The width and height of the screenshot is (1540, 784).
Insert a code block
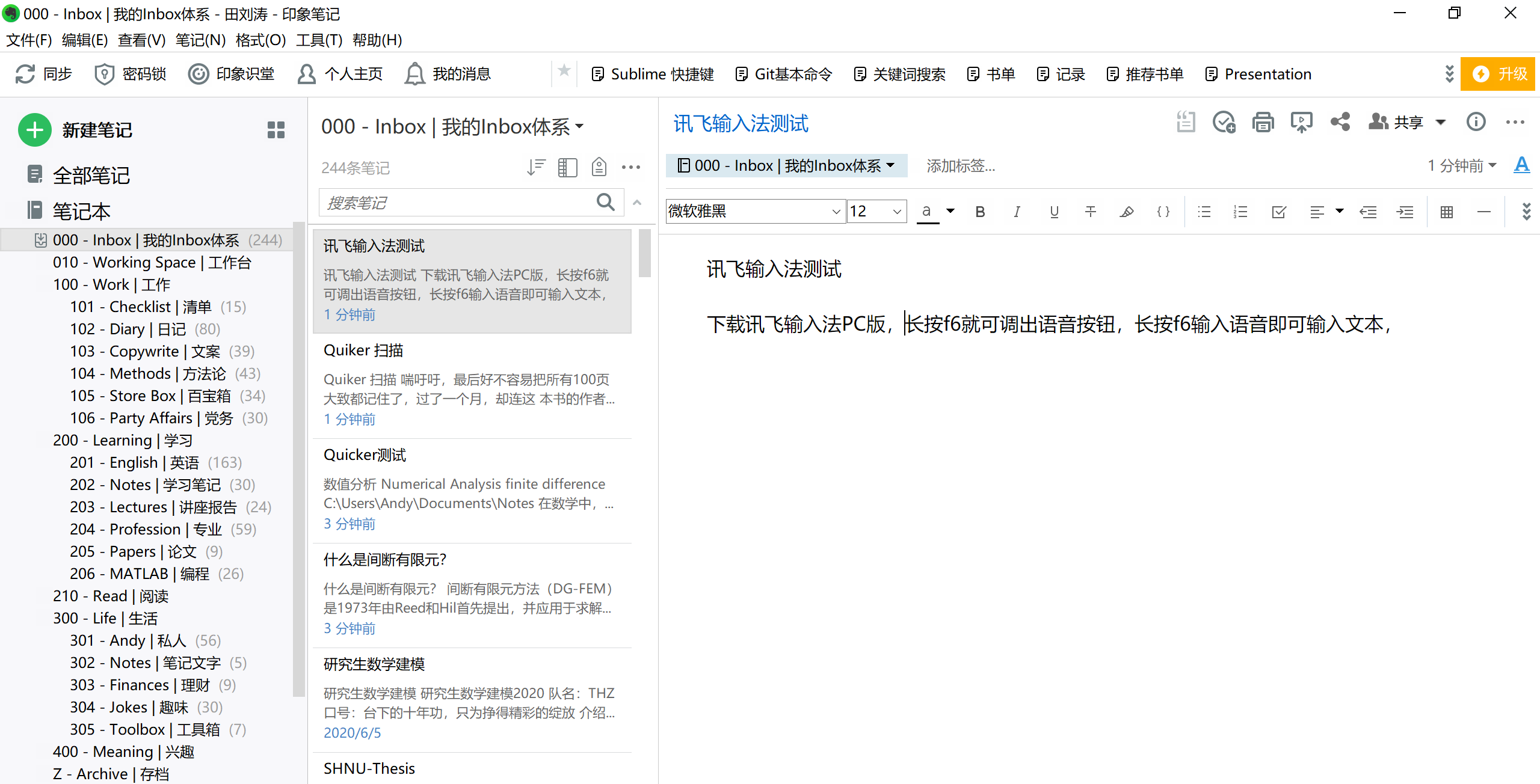(x=1163, y=212)
